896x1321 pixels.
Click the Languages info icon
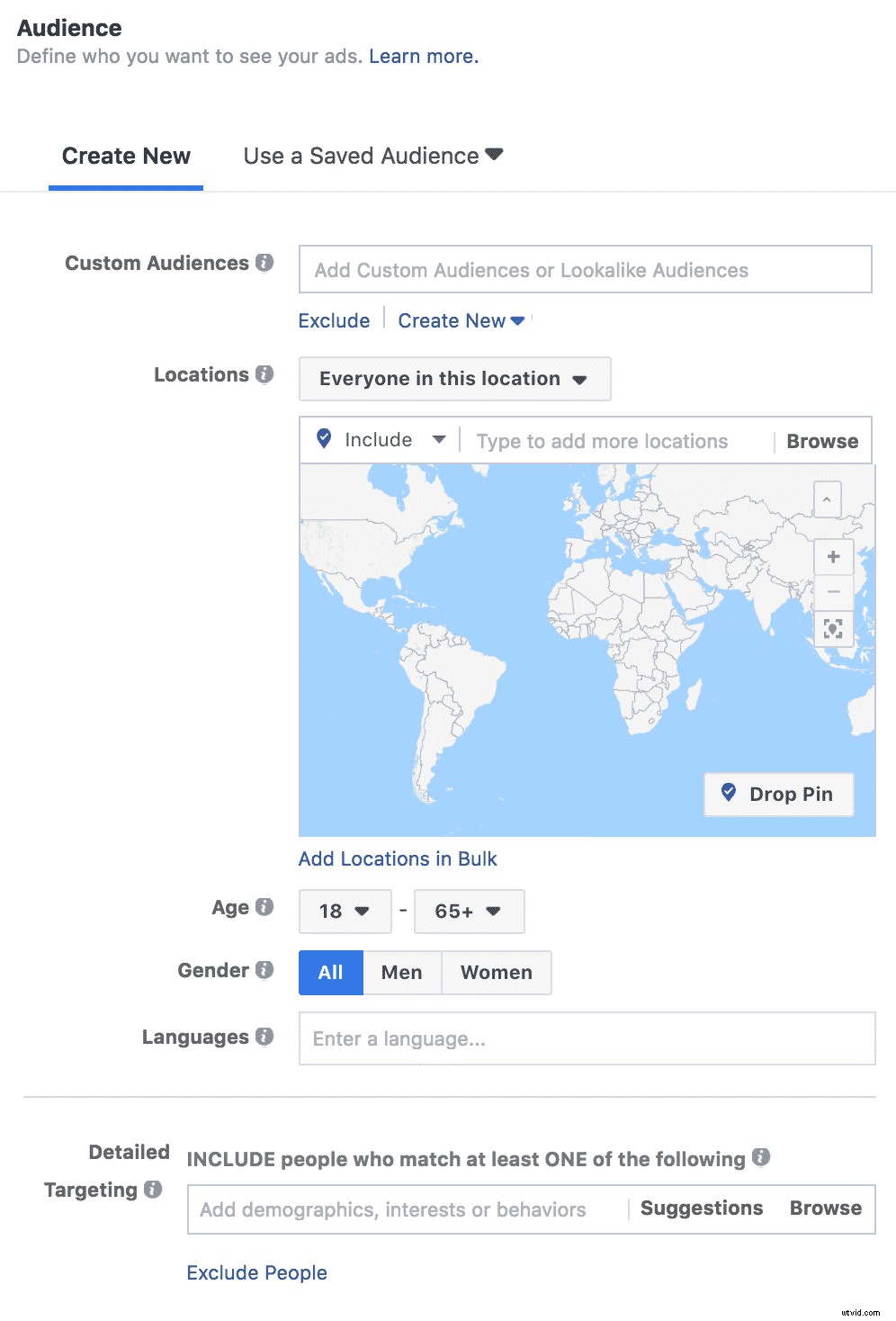point(265,1037)
